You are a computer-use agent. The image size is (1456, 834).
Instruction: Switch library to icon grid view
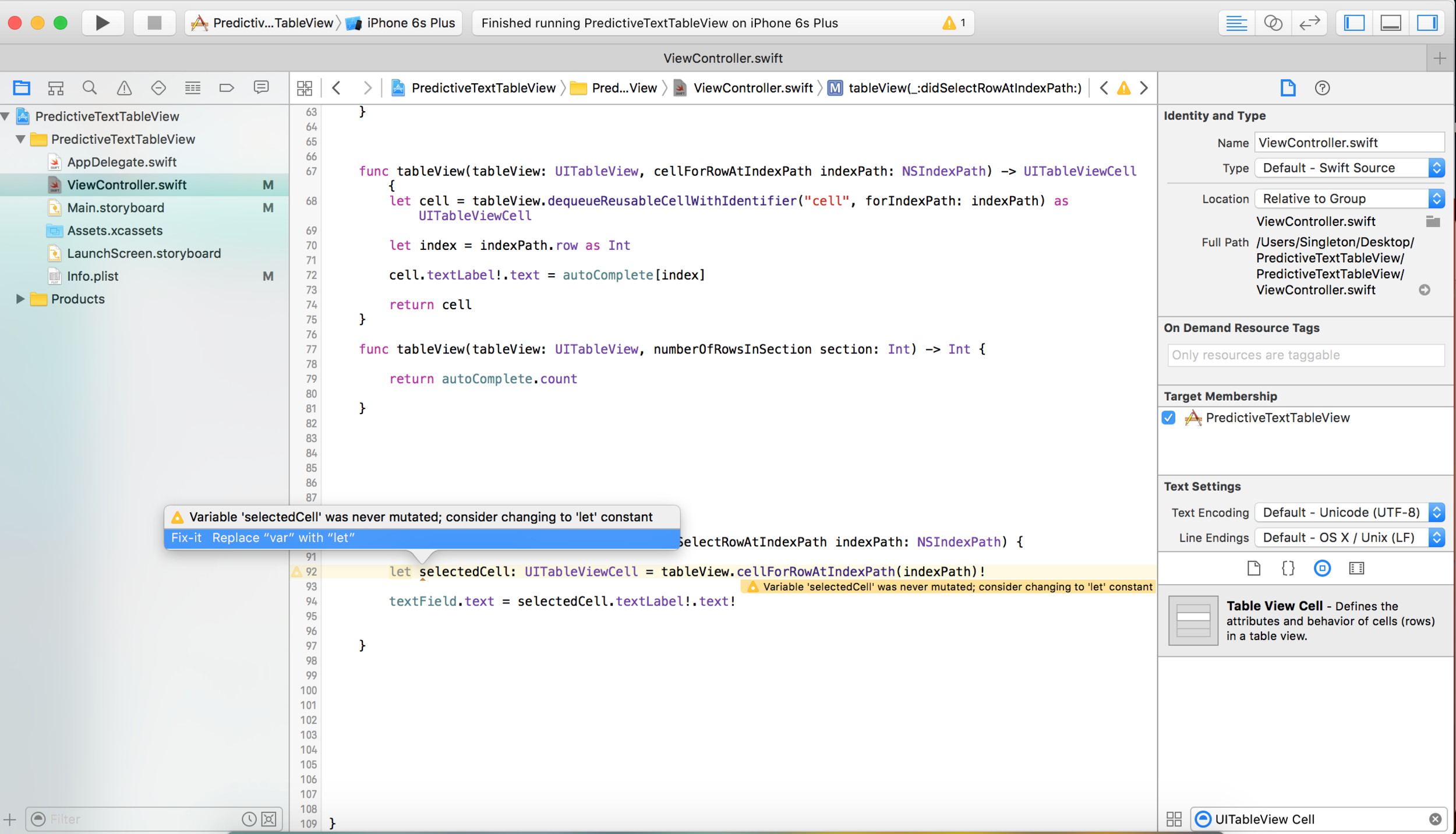1174,819
